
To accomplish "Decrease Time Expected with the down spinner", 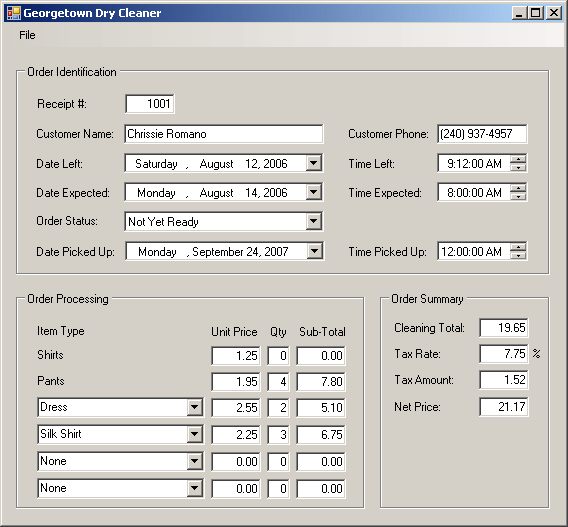I will coord(518,196).
